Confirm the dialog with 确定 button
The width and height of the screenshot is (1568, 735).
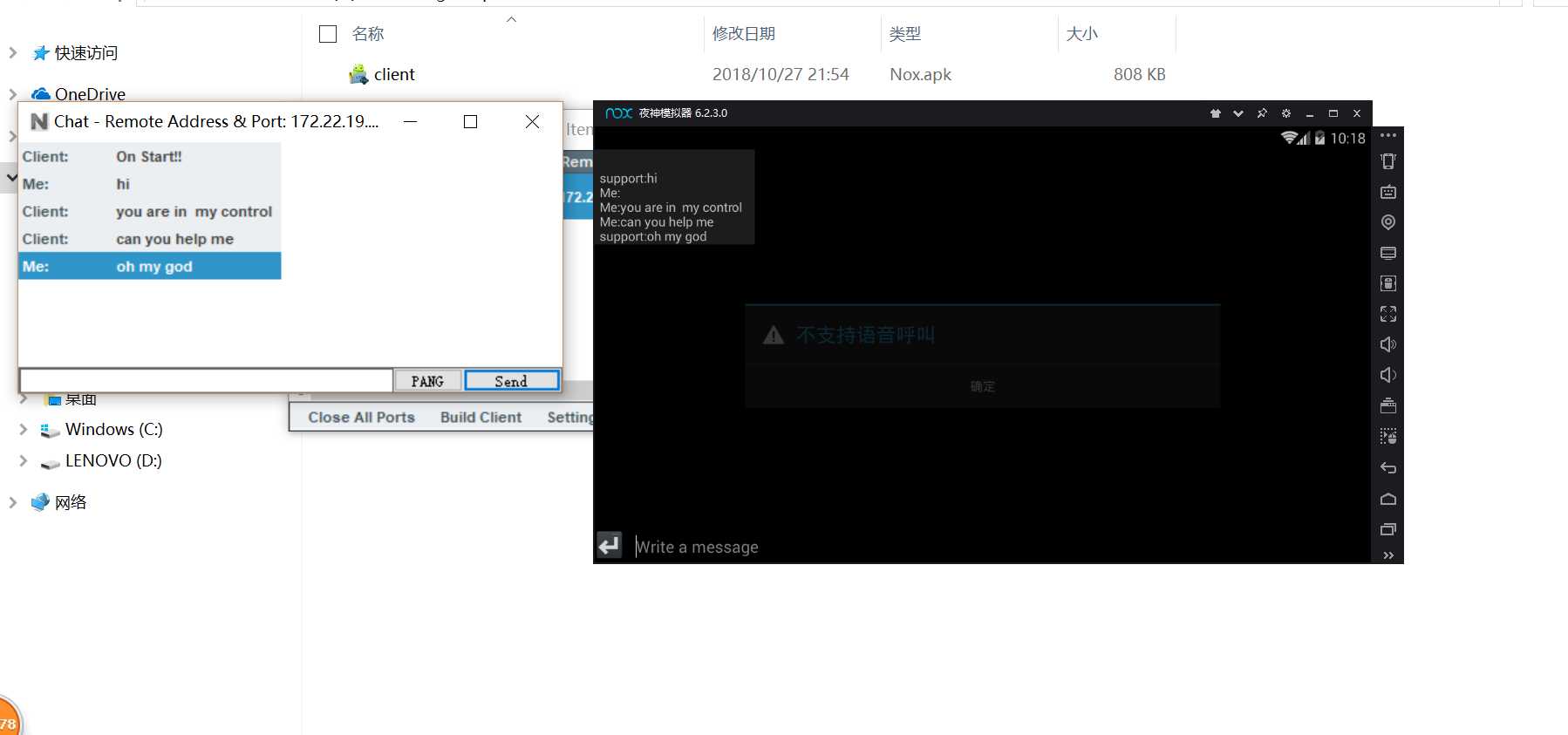[x=982, y=386]
